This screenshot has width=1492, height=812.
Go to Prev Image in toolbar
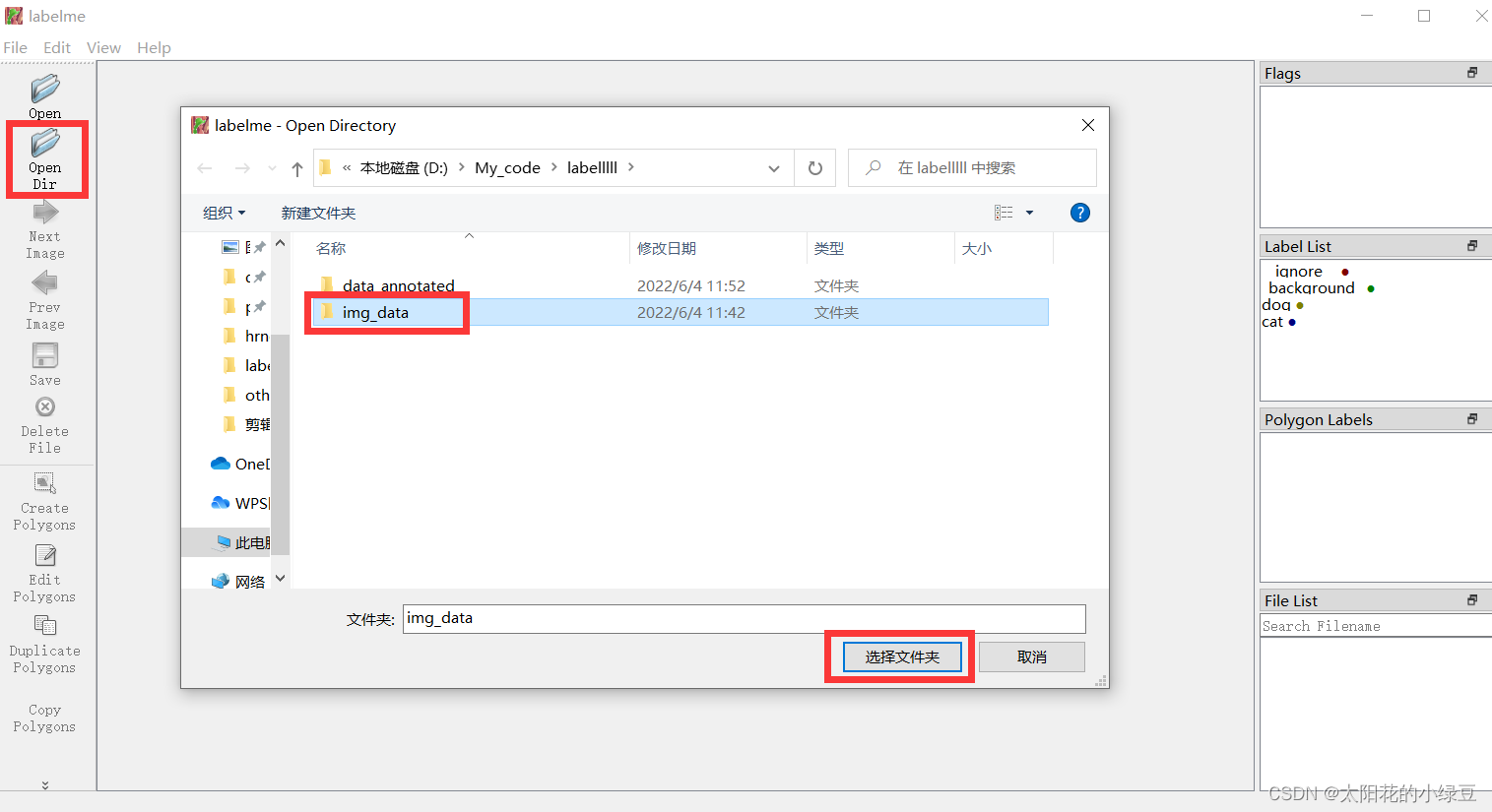coord(45,300)
